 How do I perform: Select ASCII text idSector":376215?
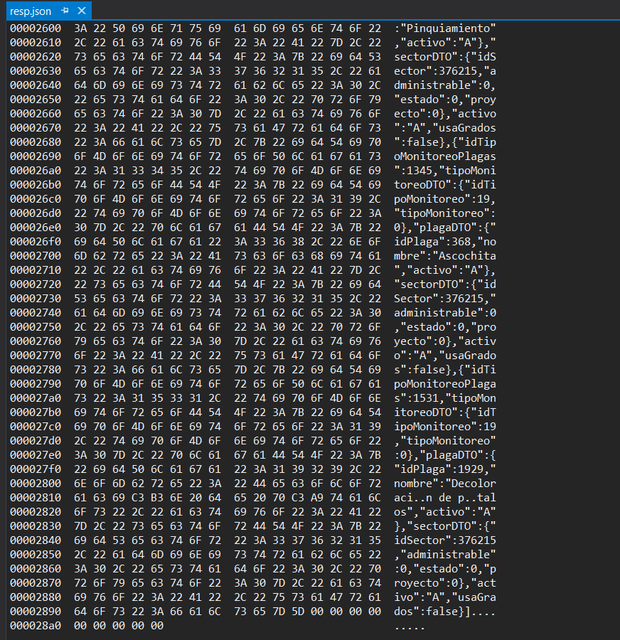click(445, 540)
